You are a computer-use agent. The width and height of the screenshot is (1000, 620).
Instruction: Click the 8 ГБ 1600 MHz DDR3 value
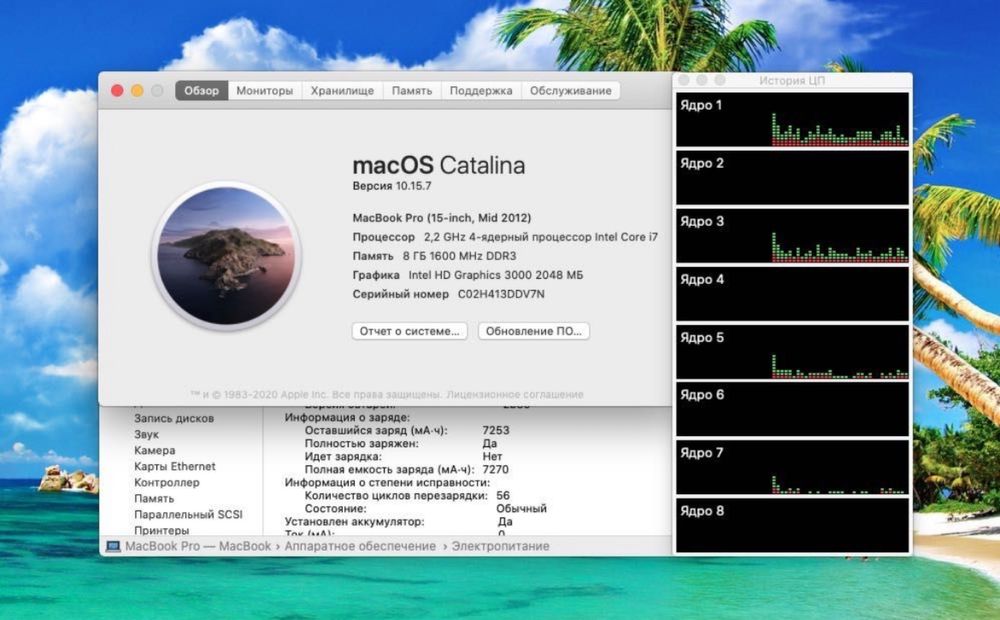(x=460, y=256)
